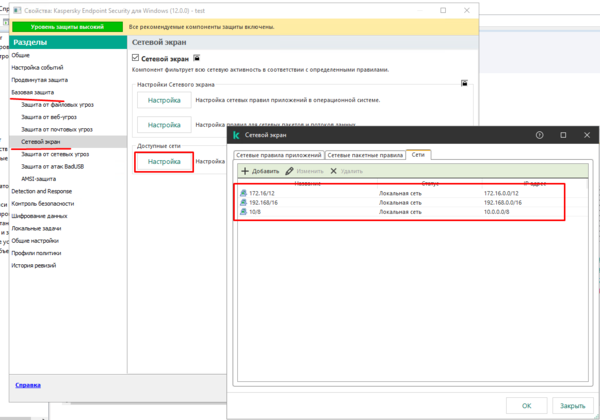600x420 pixels.
Task: Switch to Сетевые пакетные правила tab
Action: click(365, 156)
